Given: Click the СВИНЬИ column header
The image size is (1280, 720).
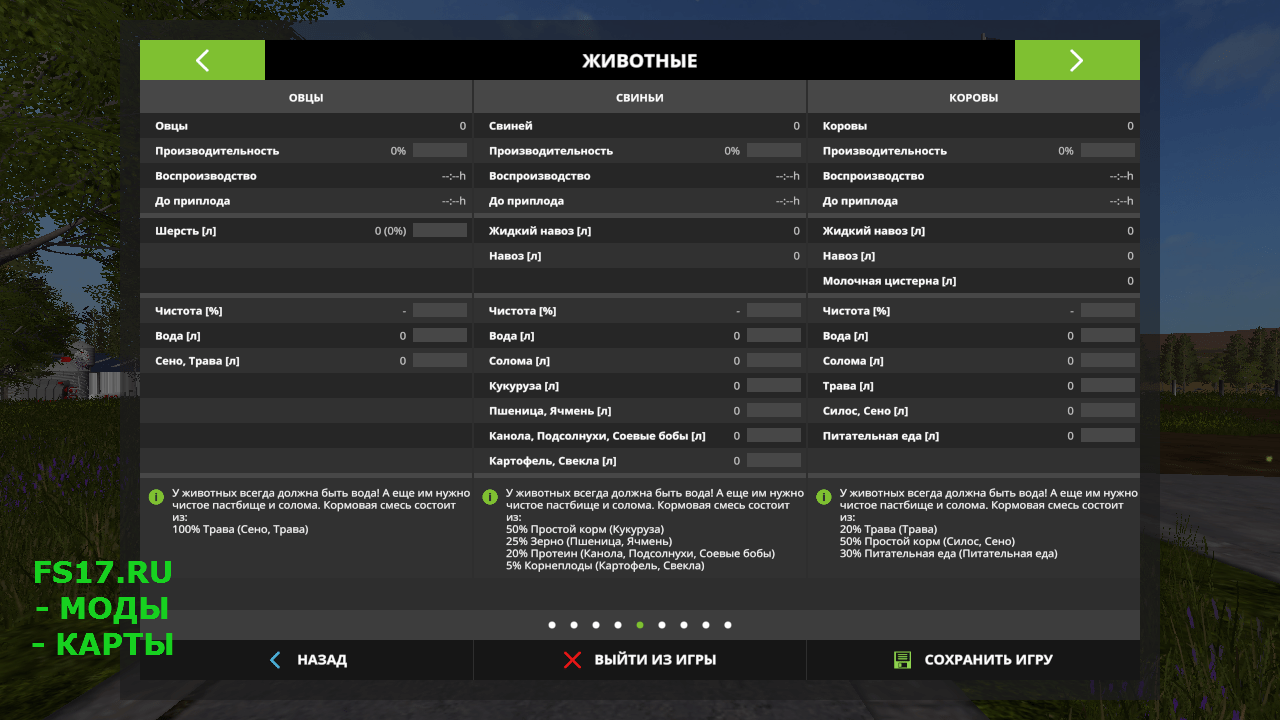Looking at the screenshot, I should [640, 97].
